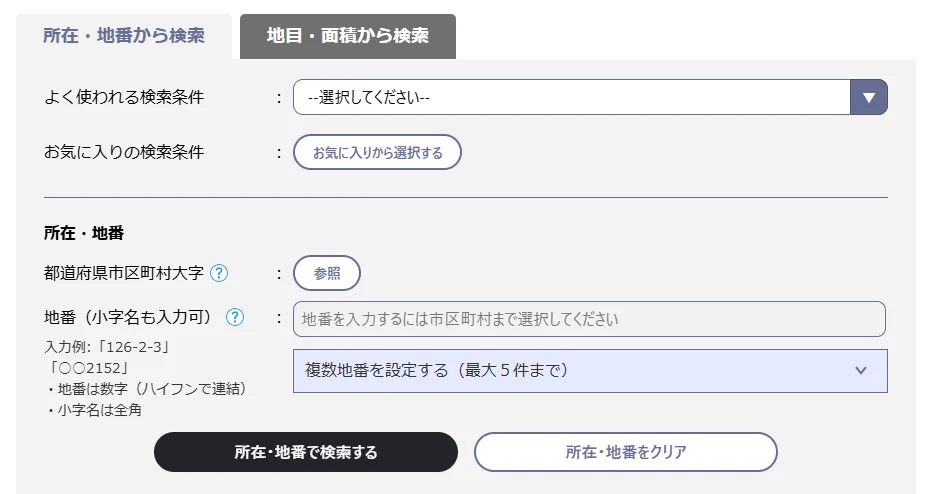Run the search with 所在・地番で検索する
The width and height of the screenshot is (927, 494).
click(x=305, y=452)
